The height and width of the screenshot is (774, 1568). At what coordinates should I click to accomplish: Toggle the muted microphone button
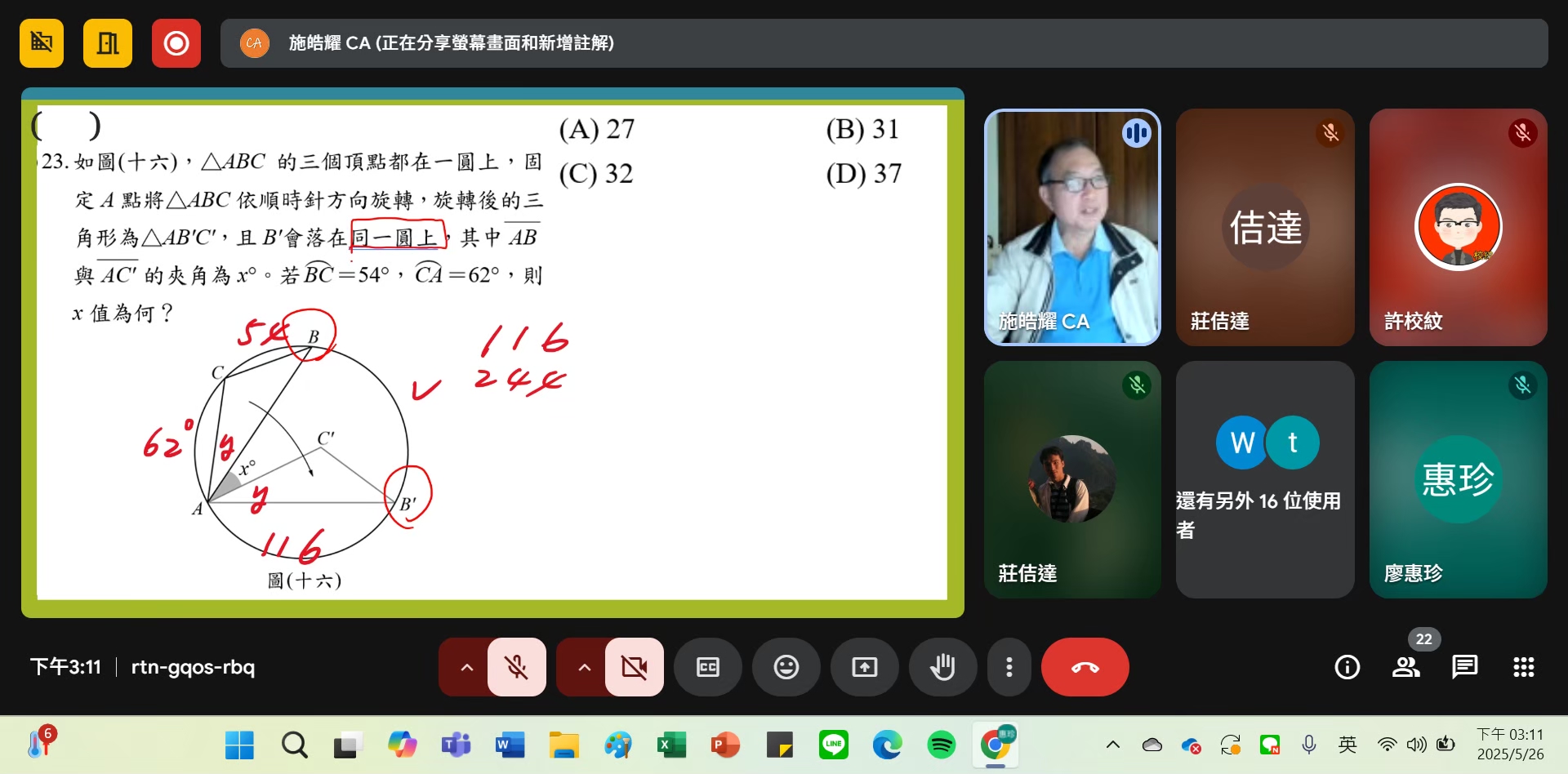point(516,667)
